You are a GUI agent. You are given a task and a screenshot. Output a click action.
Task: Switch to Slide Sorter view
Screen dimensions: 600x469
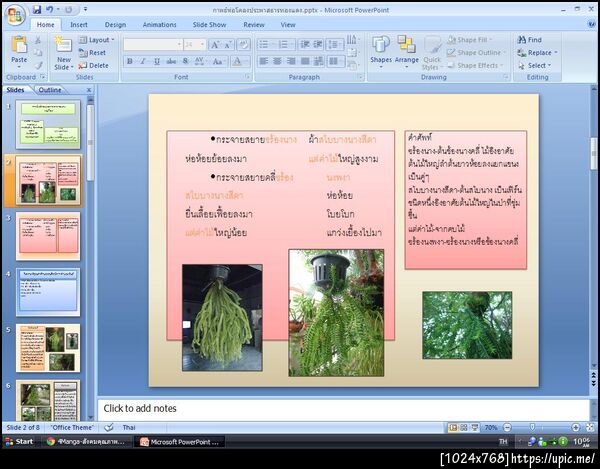click(464, 428)
